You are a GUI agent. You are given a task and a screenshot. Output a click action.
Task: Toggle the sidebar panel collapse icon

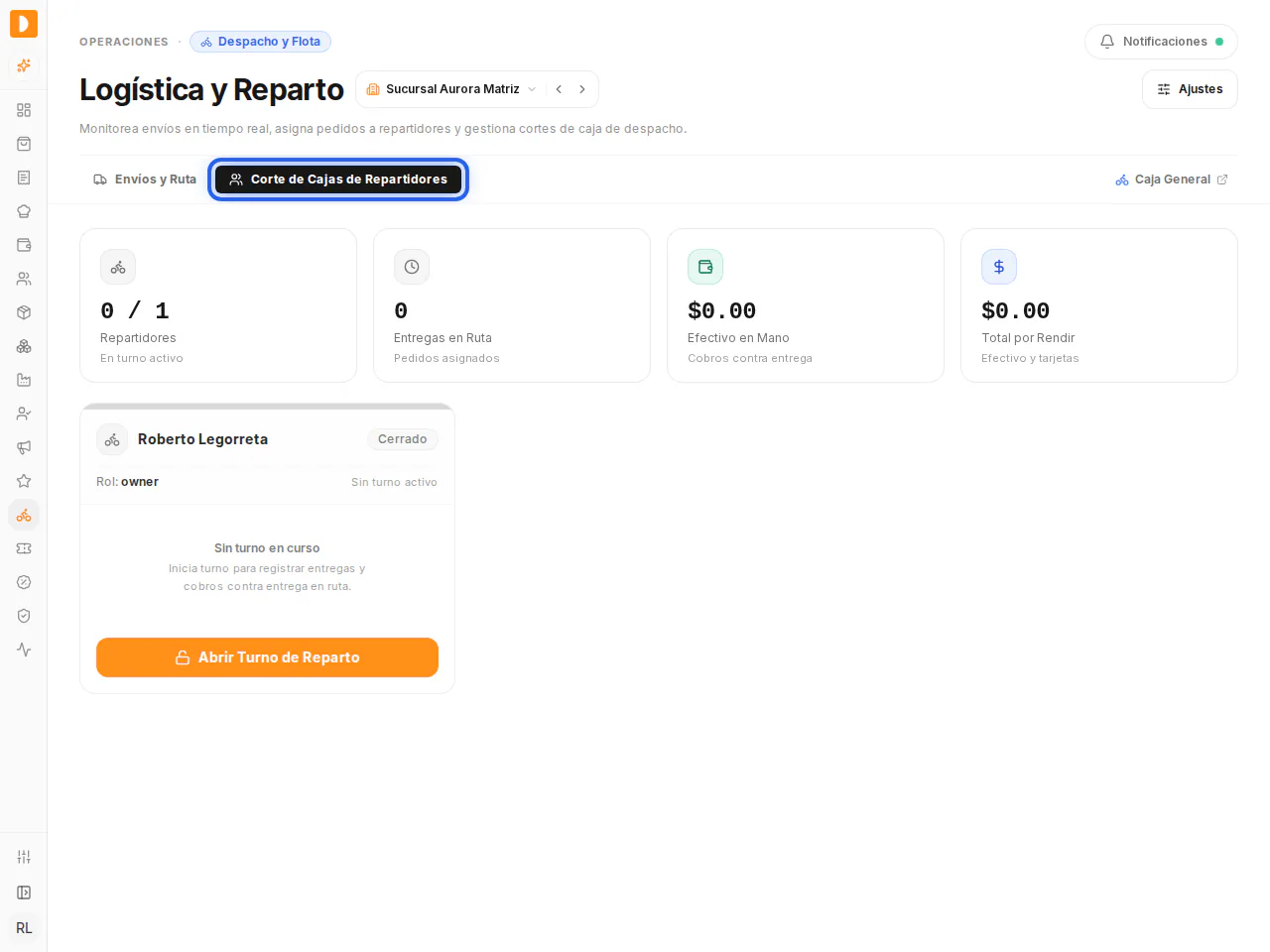(x=24, y=892)
